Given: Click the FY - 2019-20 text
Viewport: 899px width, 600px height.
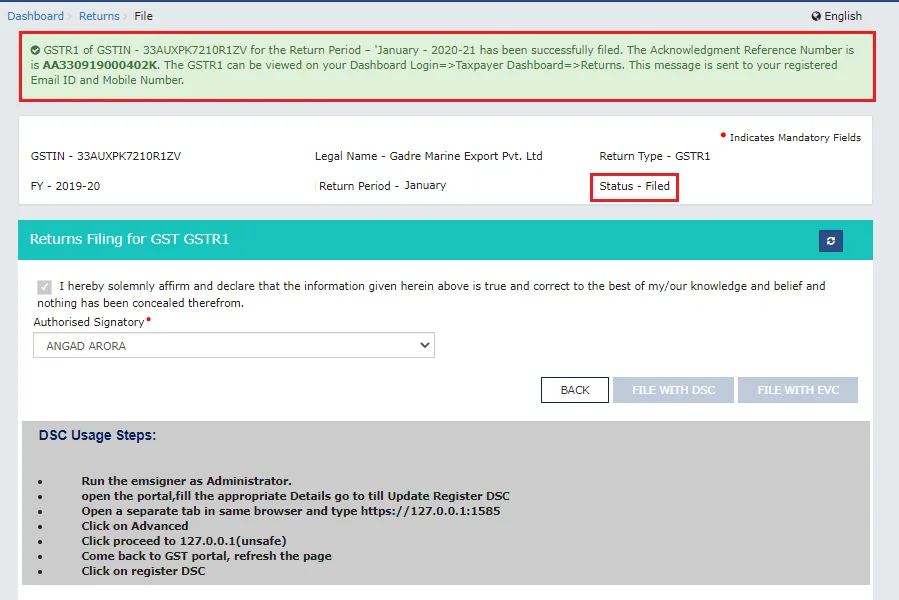Looking at the screenshot, I should [65, 186].
